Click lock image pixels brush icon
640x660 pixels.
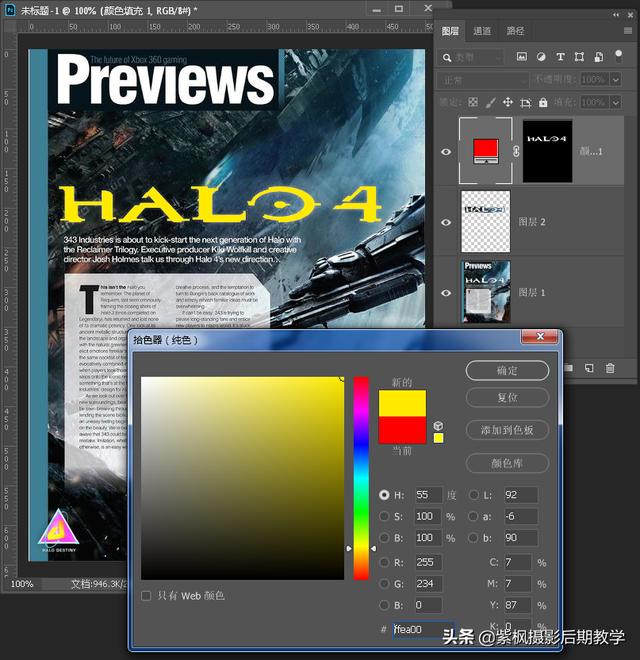490,102
